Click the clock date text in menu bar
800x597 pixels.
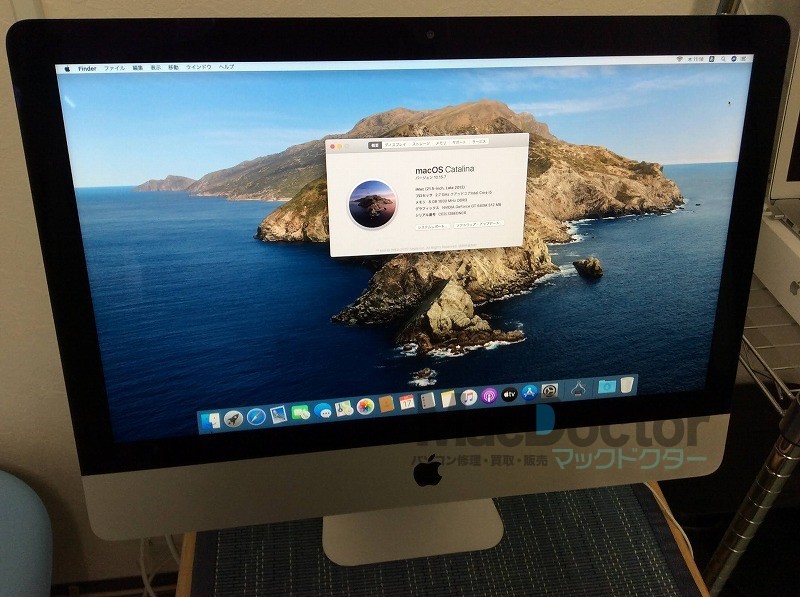(x=696, y=59)
